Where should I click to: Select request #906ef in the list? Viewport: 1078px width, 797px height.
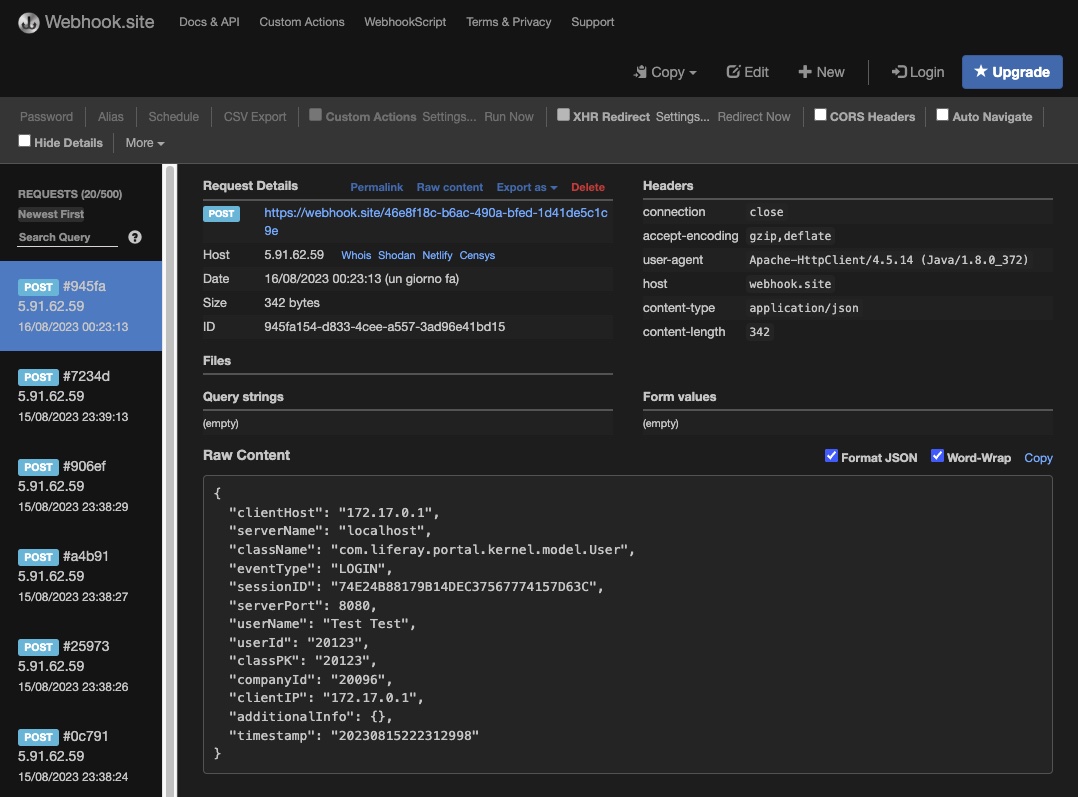click(81, 486)
